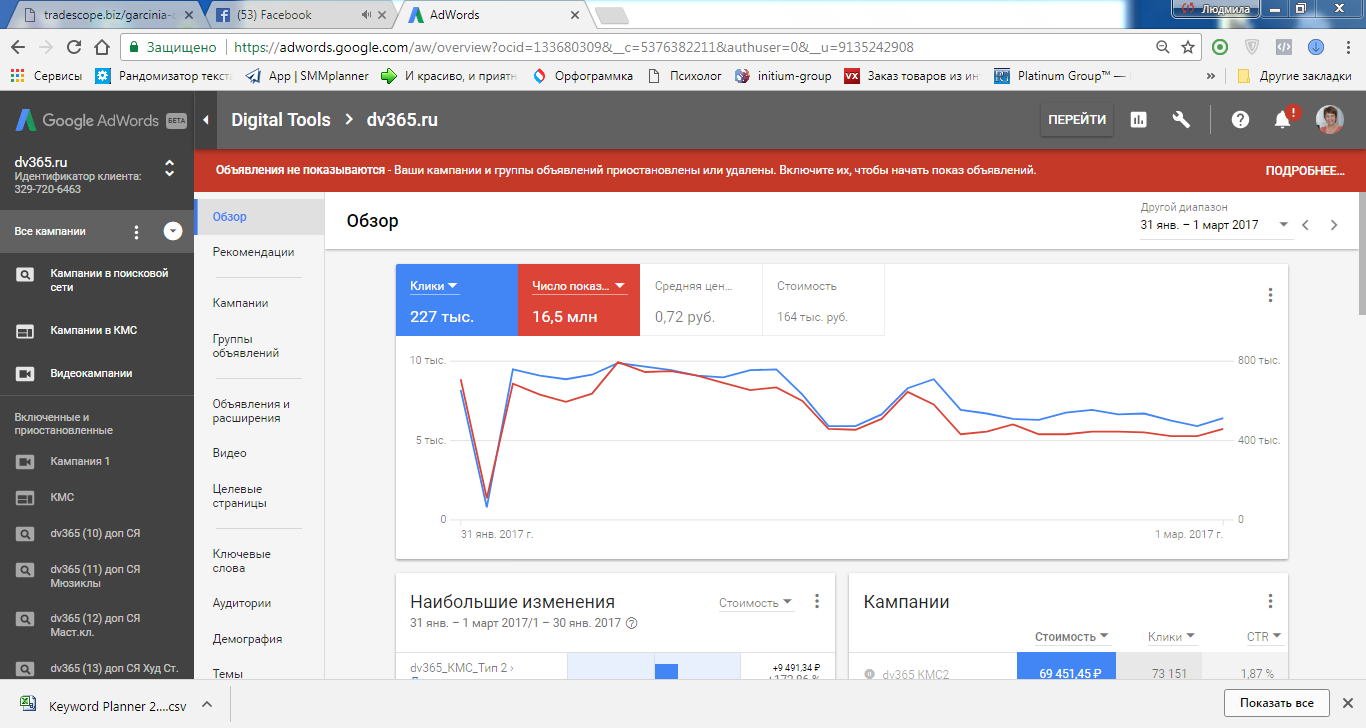Open the Кампании page in menu
This screenshot has height=728, width=1366.
(240, 303)
